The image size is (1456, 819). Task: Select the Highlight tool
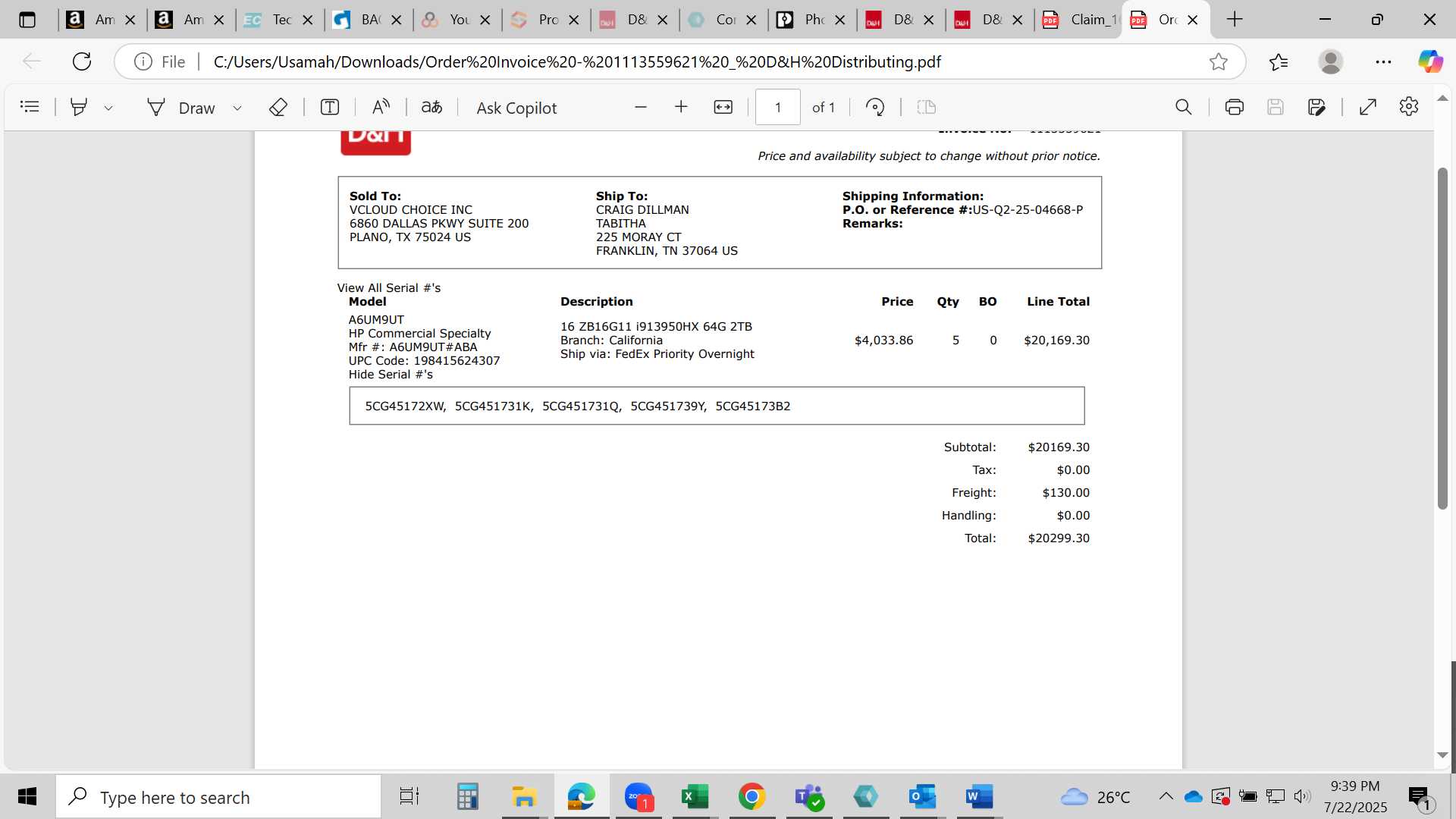pos(78,107)
